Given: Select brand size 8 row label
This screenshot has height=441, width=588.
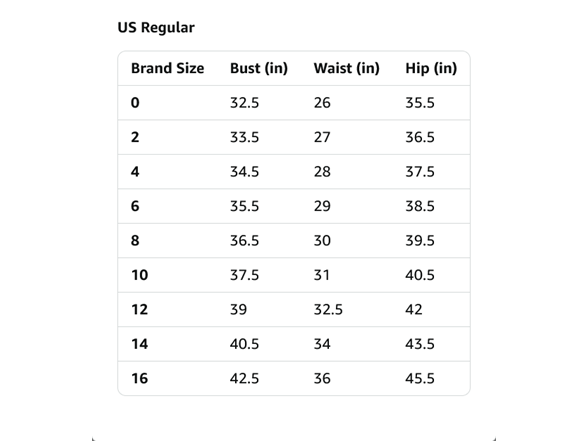Looking at the screenshot, I should [x=135, y=241].
